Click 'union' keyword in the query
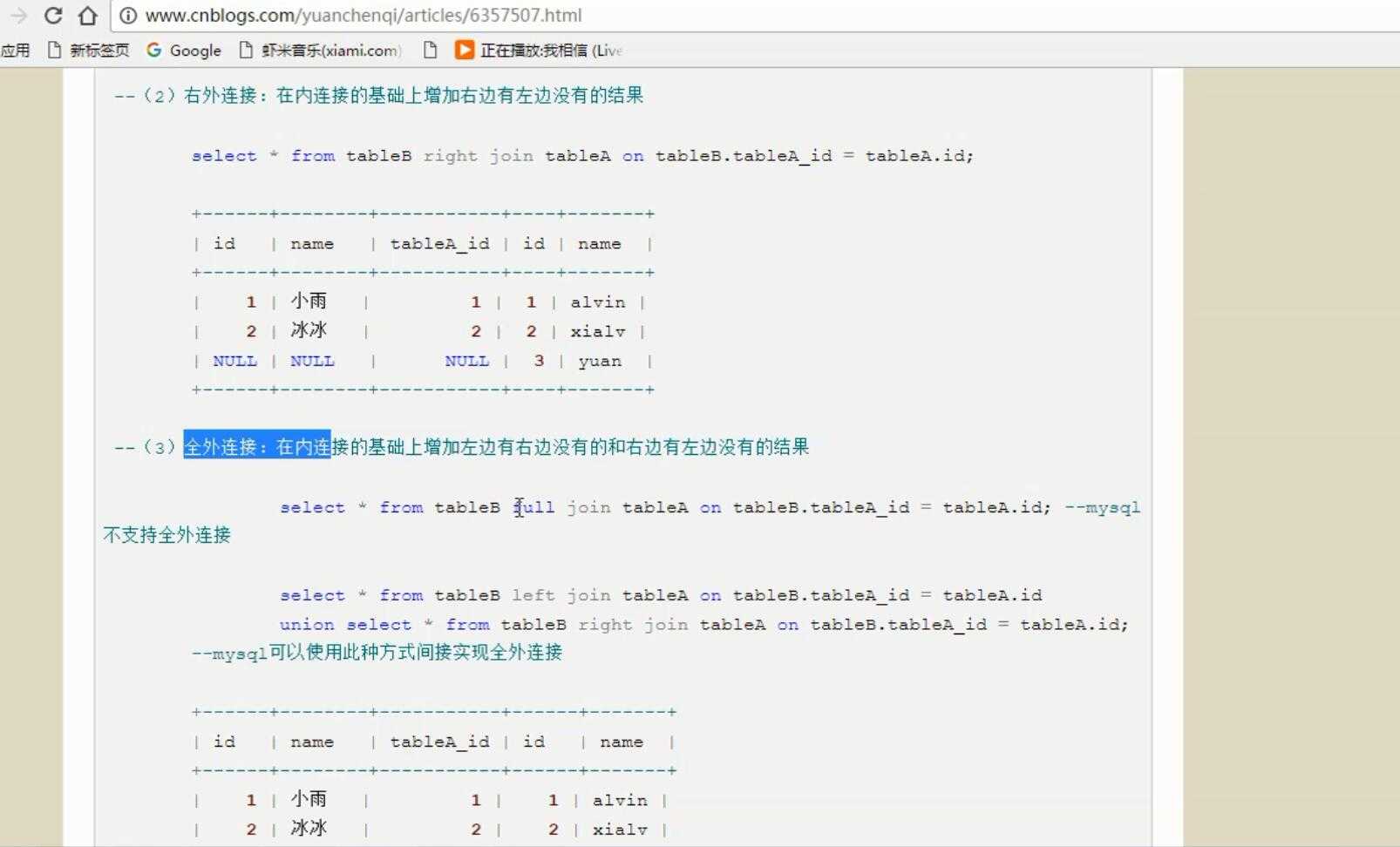The width and height of the screenshot is (1400, 847). [307, 625]
